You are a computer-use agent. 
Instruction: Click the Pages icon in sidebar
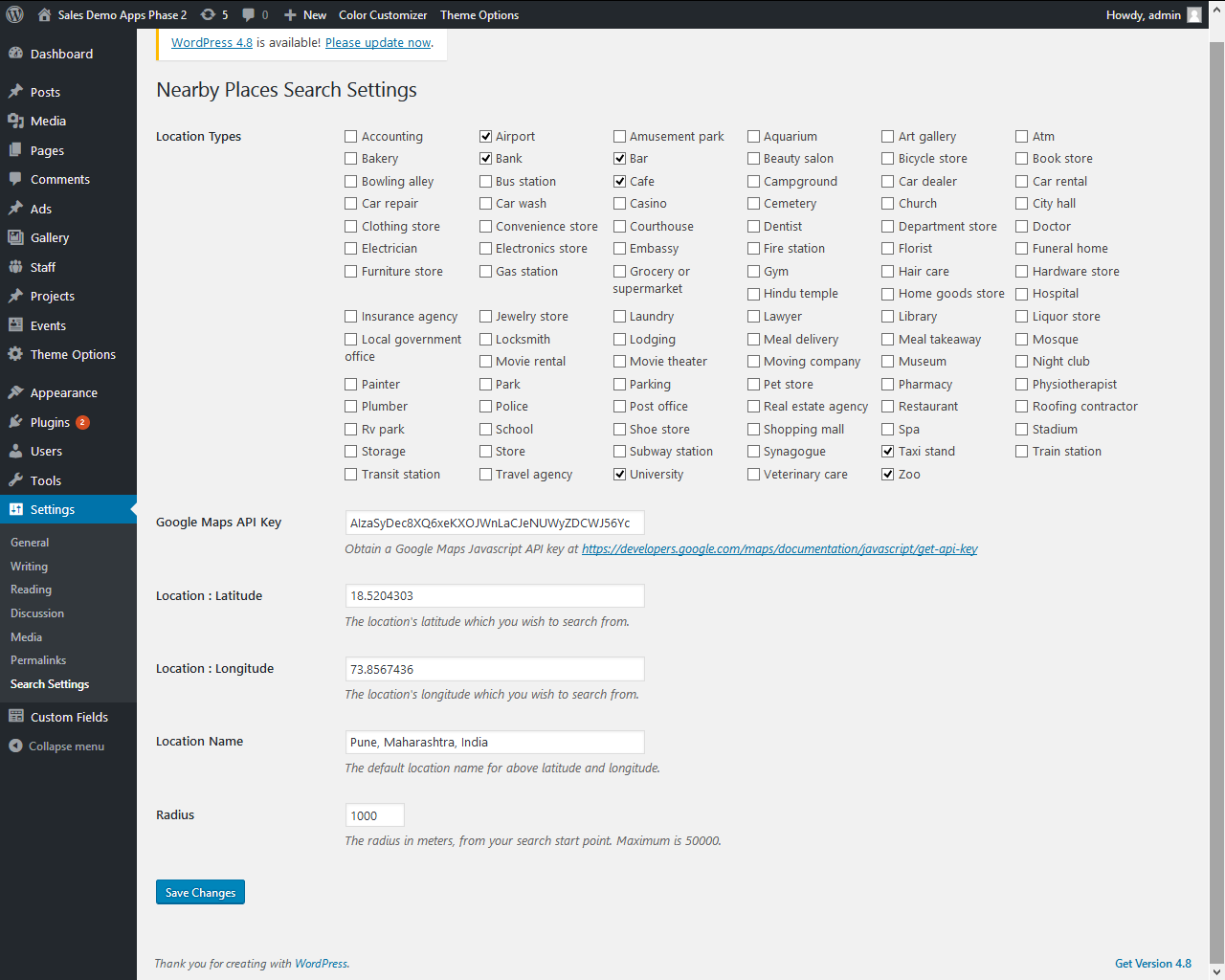coord(15,150)
